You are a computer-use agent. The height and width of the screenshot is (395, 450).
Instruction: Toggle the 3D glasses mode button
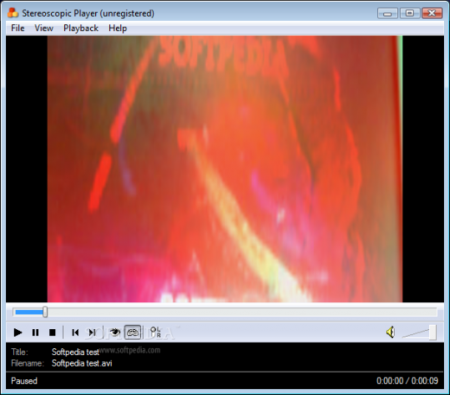point(132,332)
